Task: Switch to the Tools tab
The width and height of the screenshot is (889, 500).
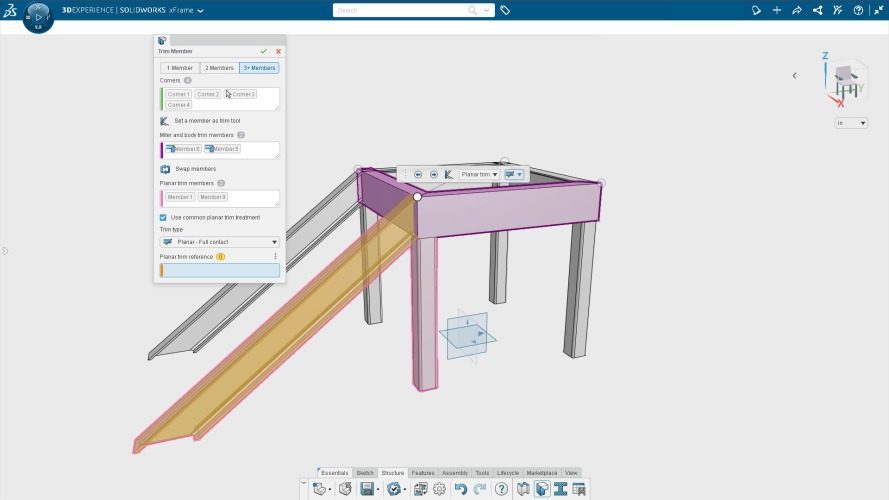Action: point(482,473)
